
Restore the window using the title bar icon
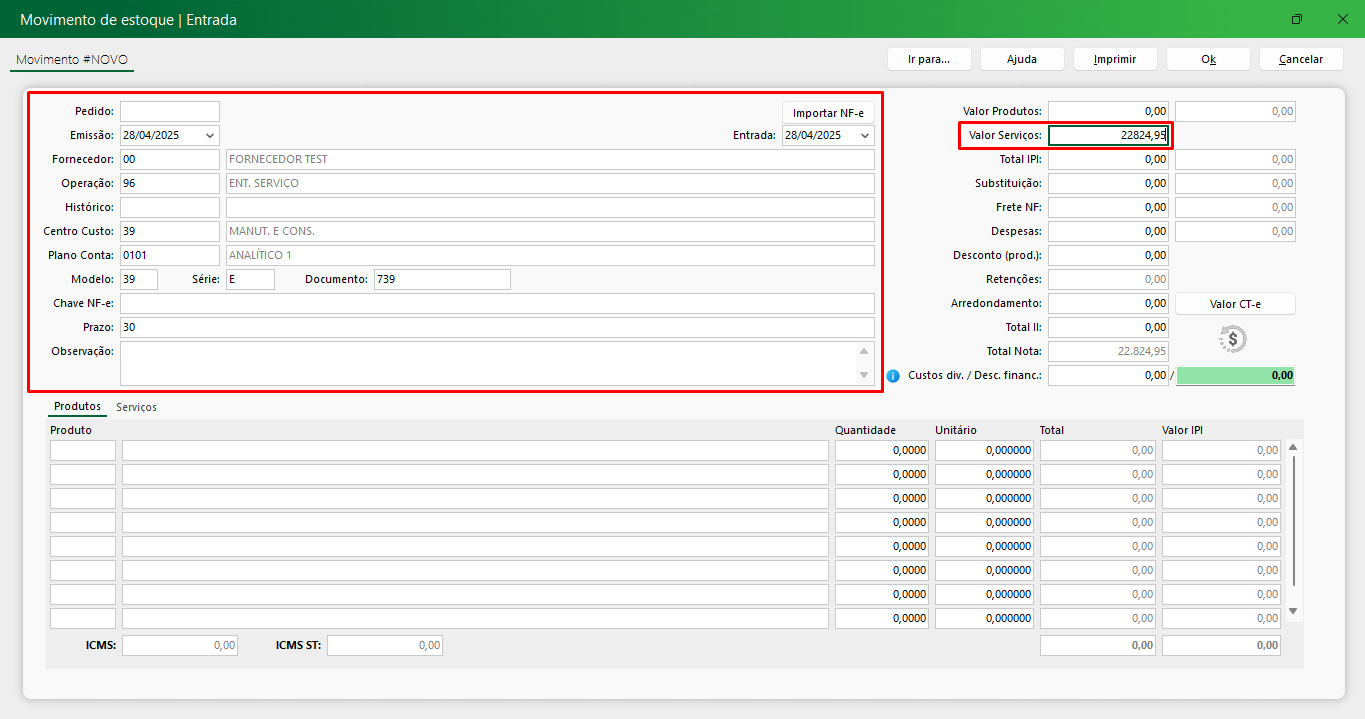(1297, 19)
